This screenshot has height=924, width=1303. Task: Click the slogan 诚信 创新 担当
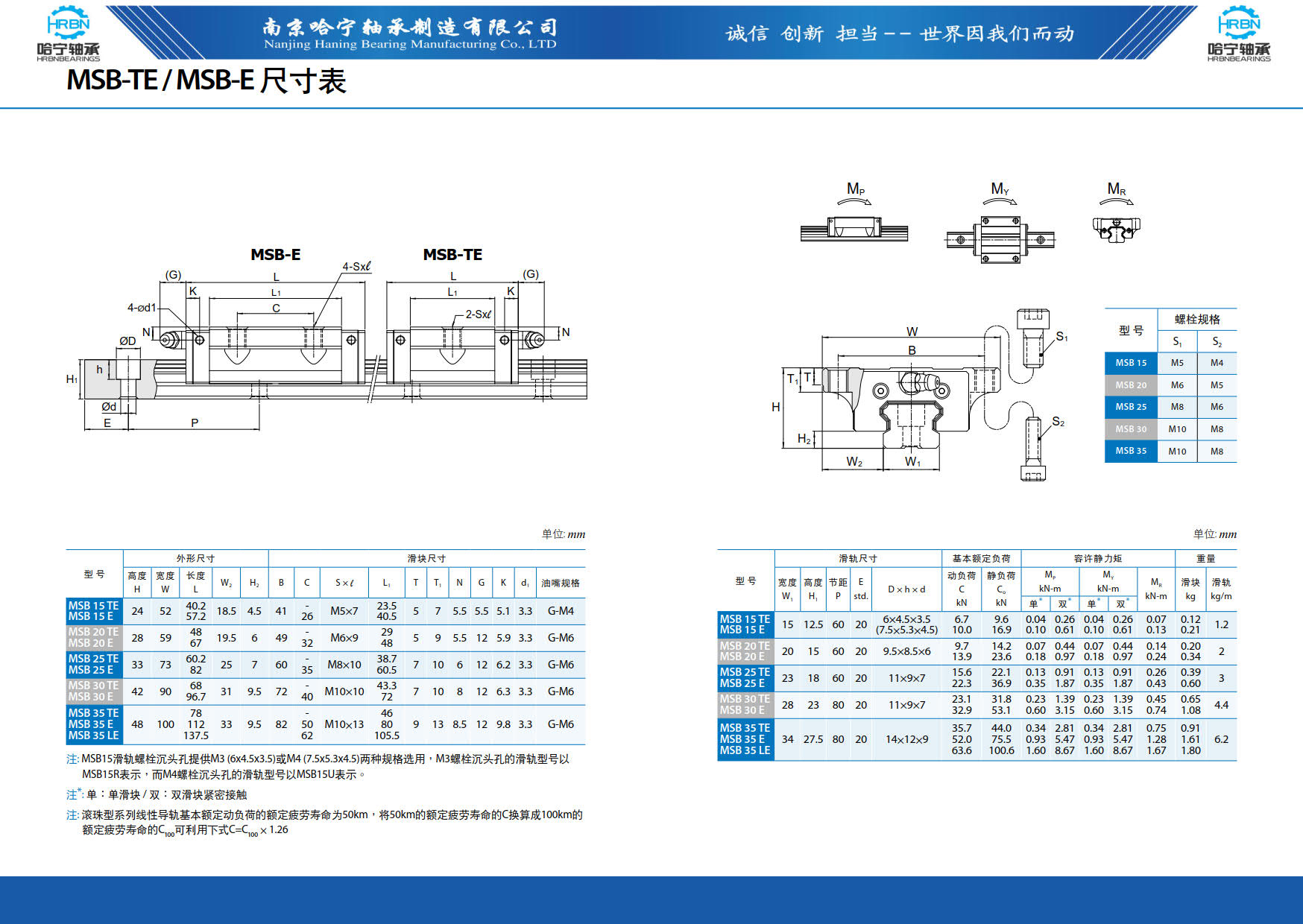[x=900, y=34]
